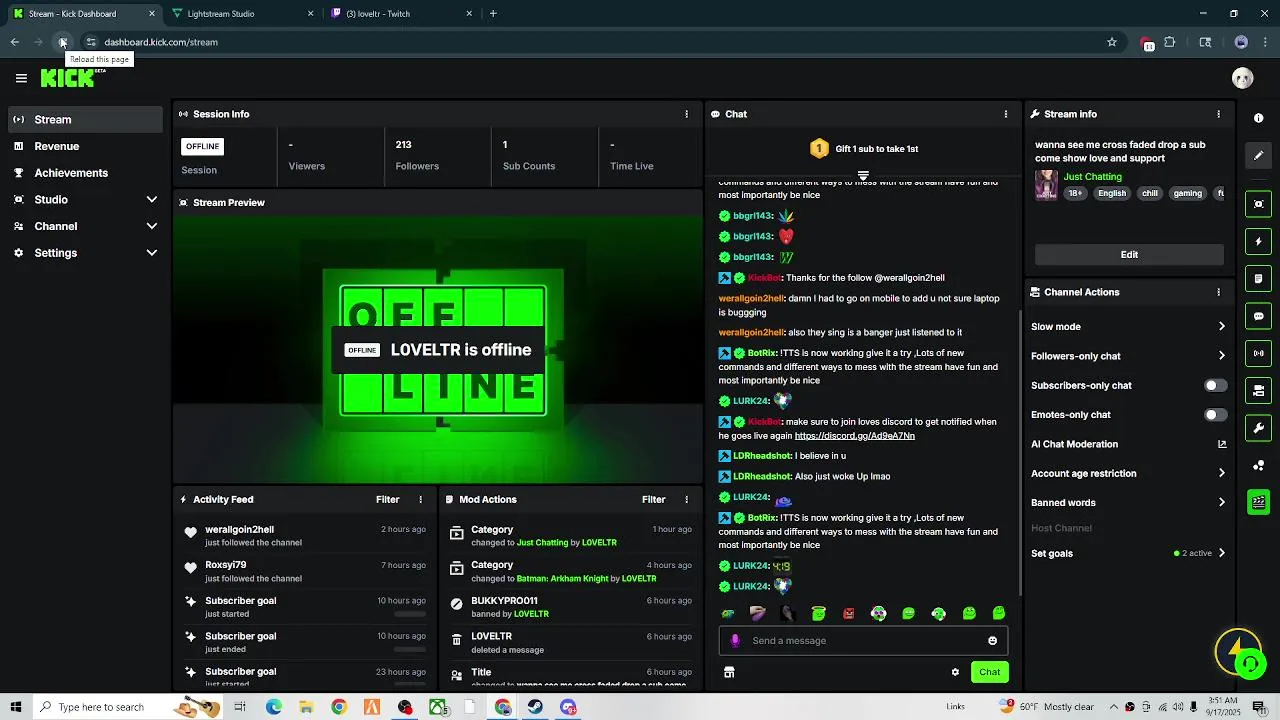Select Stream in the left sidebar
Screen dimensions: 1280x720
tap(86, 119)
